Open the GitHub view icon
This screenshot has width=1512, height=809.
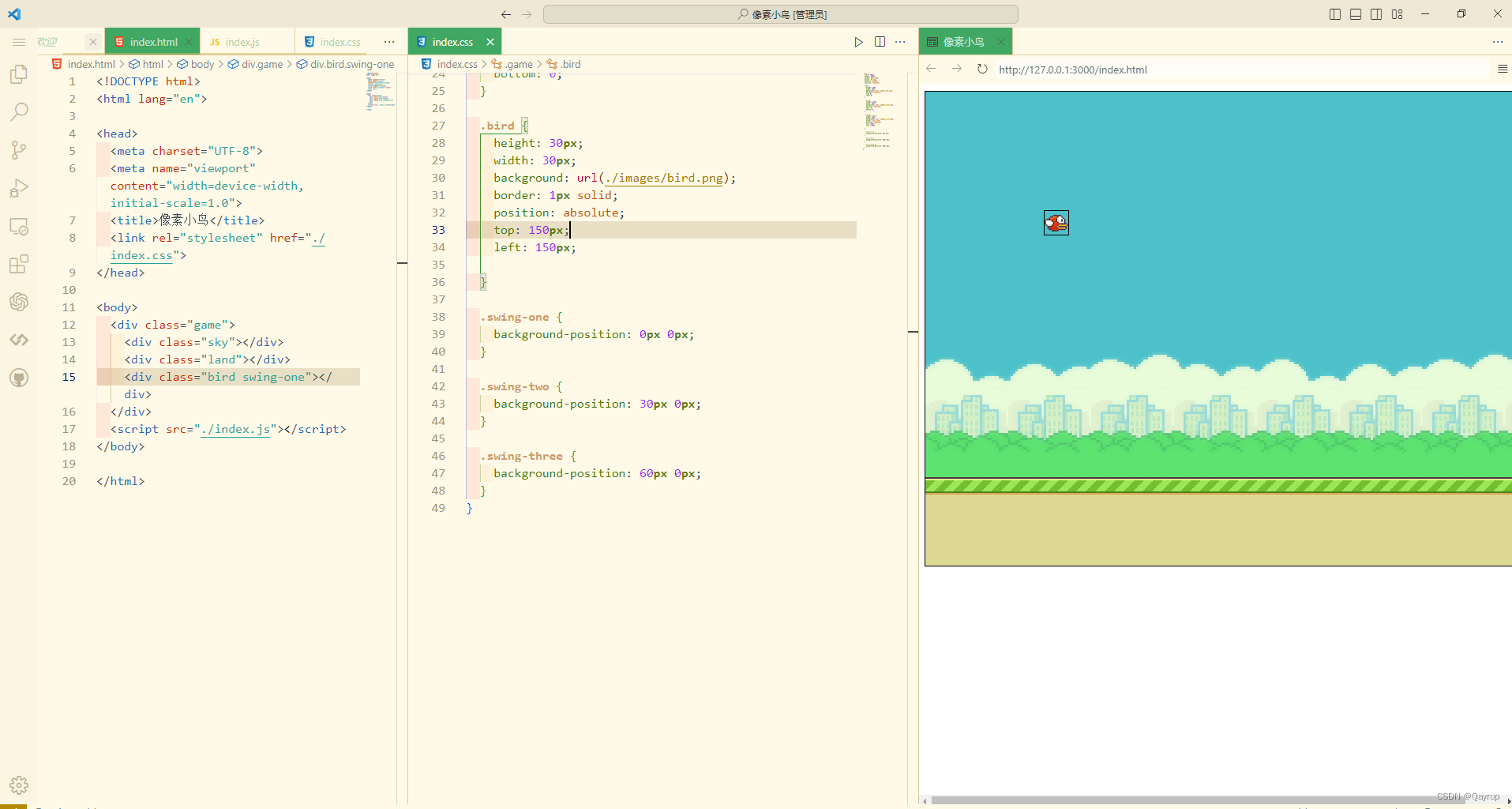[x=19, y=378]
